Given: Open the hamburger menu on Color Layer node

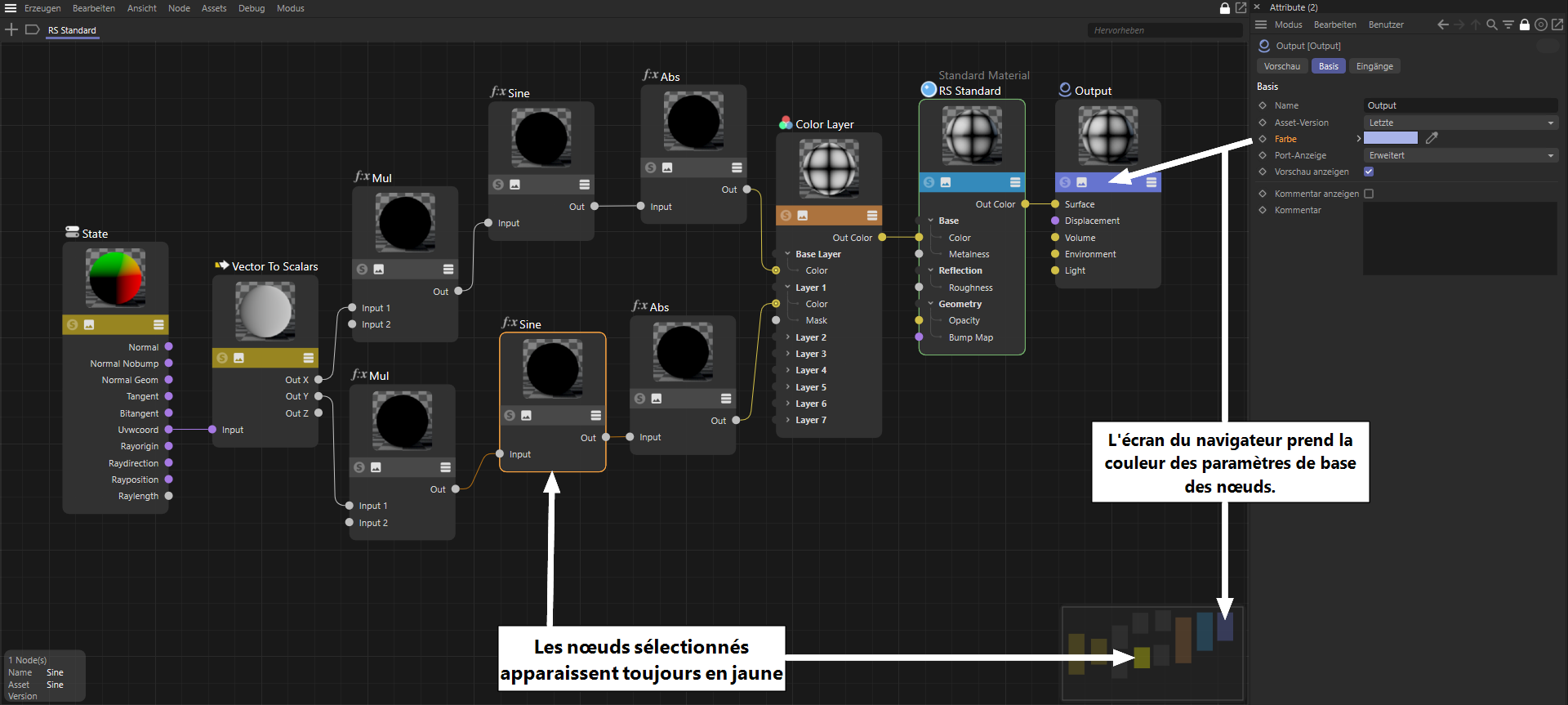Looking at the screenshot, I should 872,216.
